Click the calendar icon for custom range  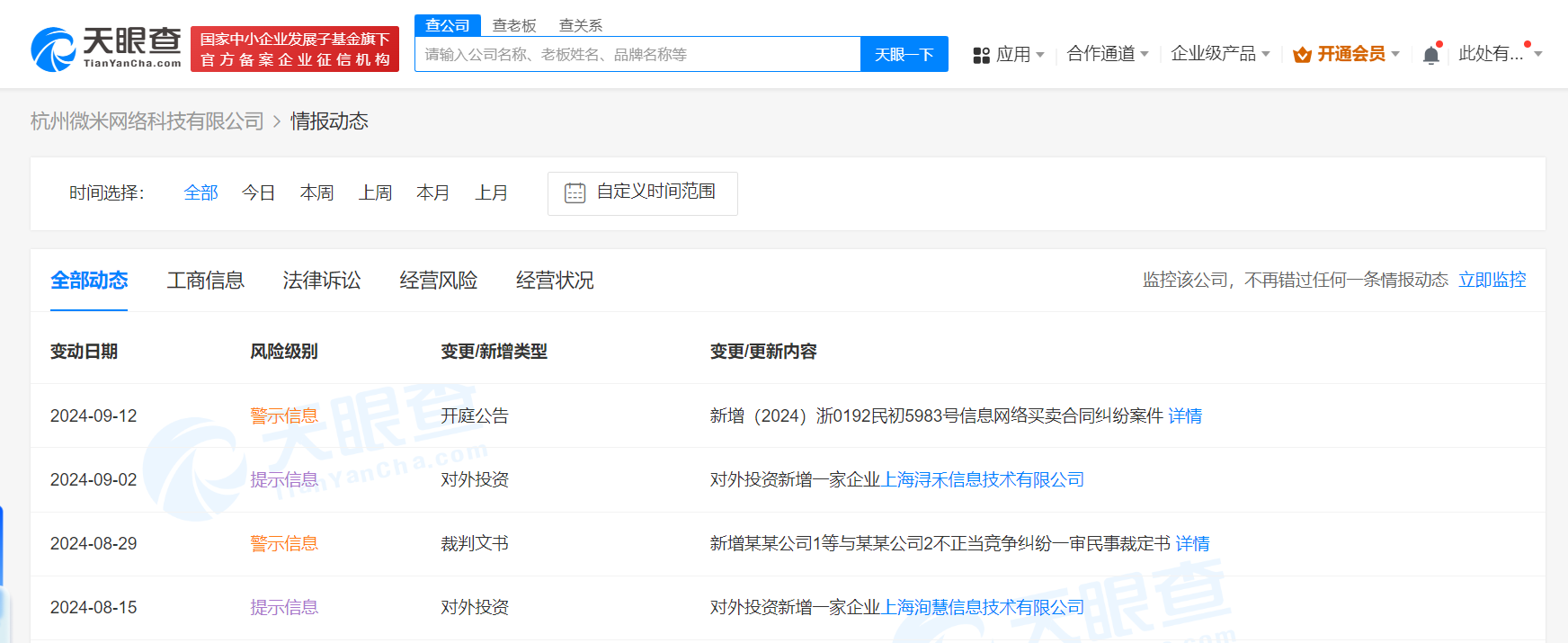(x=575, y=192)
